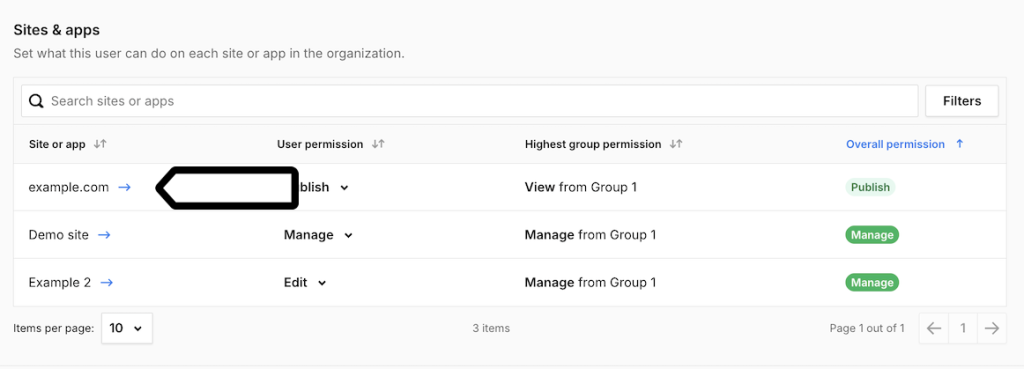Focus the Search sites or apps field
Image resolution: width=1024 pixels, height=369 pixels.
coord(470,101)
